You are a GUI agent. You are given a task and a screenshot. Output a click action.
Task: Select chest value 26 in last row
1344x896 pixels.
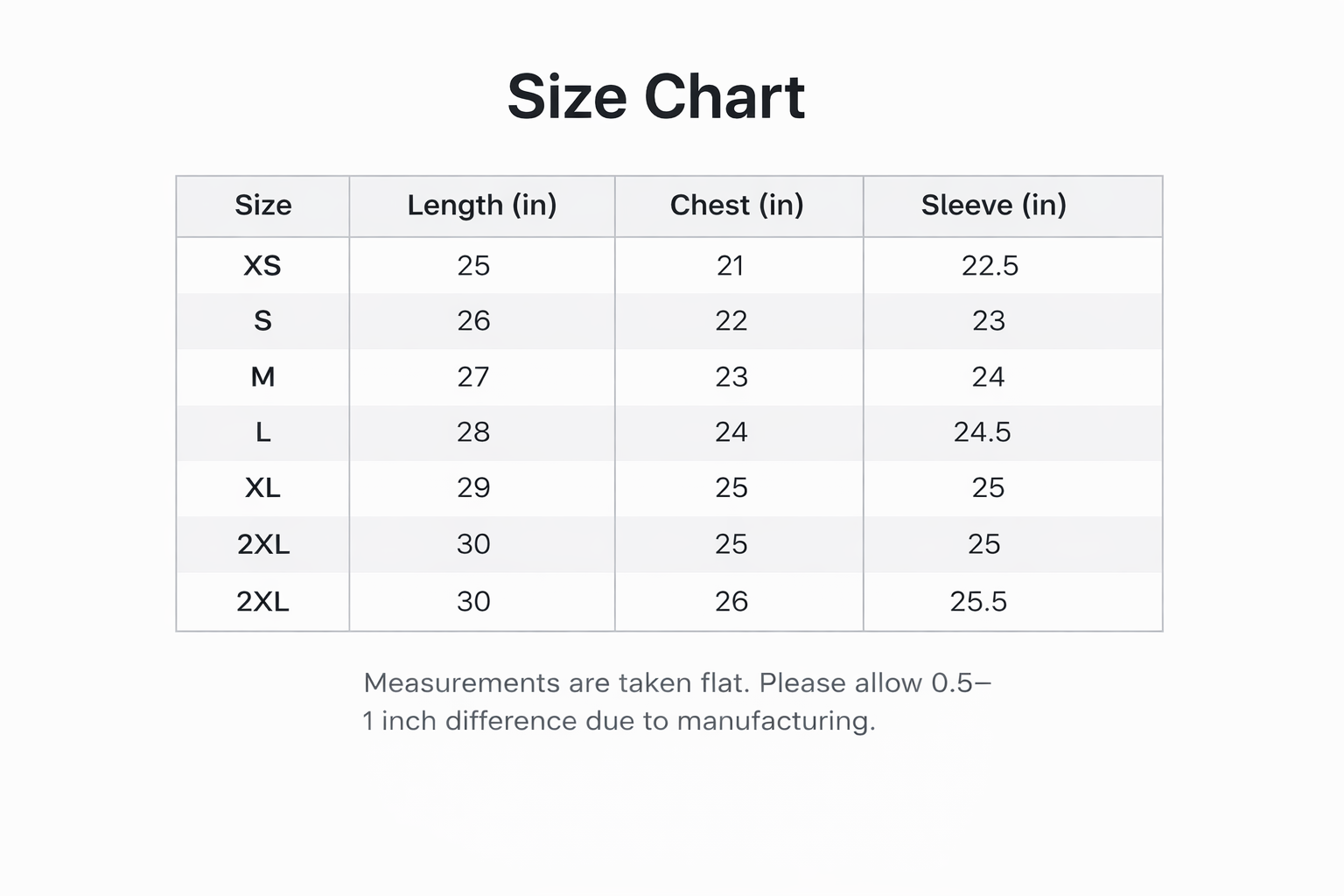pyautogui.click(x=731, y=601)
